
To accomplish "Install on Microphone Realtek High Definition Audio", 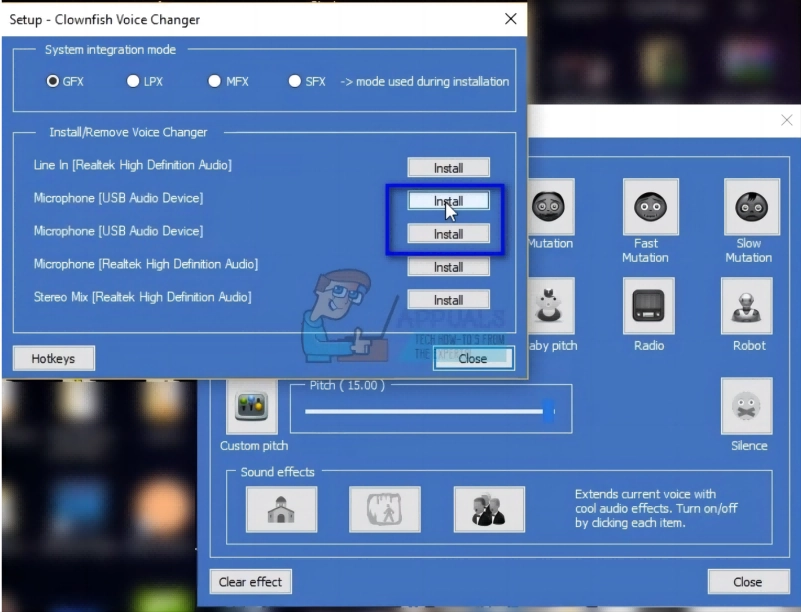I will pos(449,267).
